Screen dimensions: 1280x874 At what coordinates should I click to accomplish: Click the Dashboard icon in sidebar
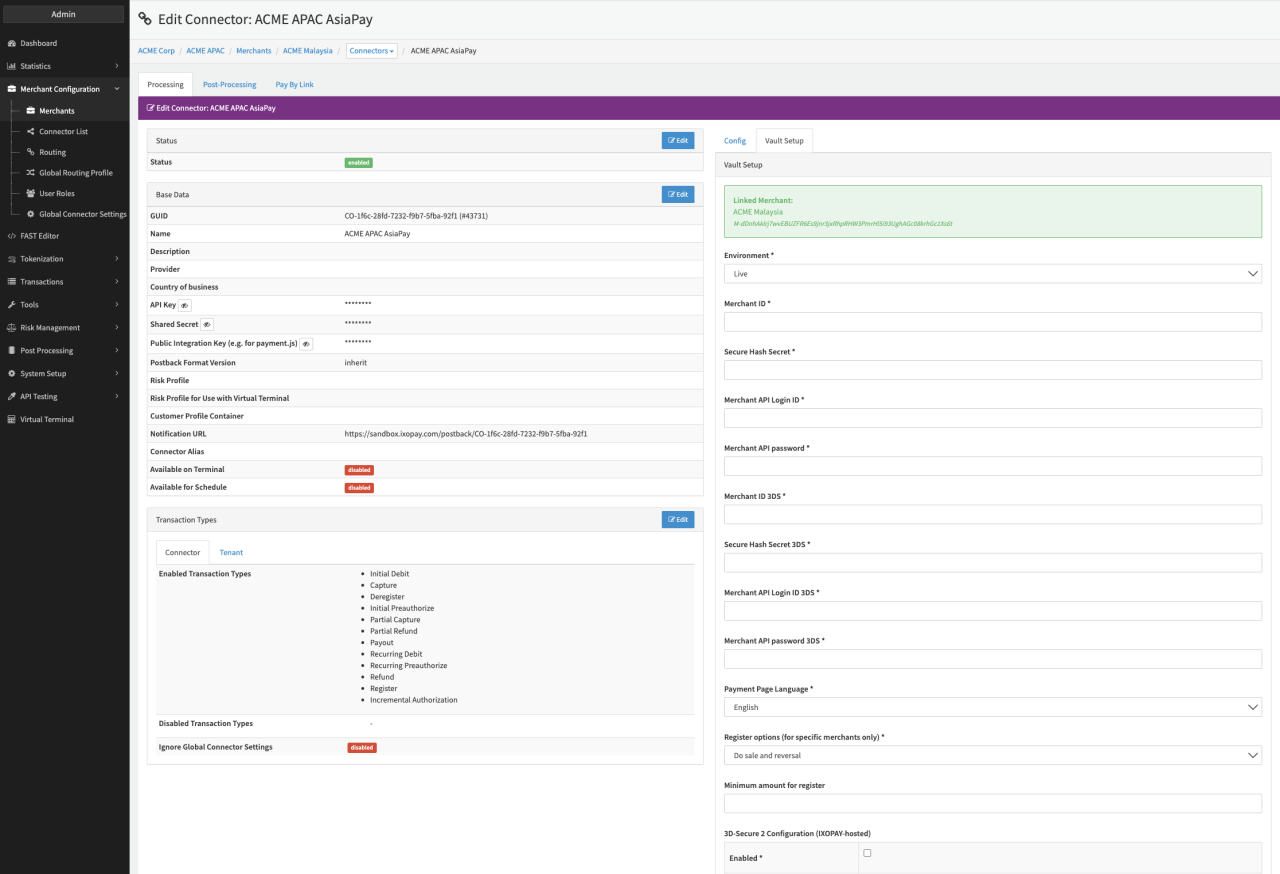point(11,43)
